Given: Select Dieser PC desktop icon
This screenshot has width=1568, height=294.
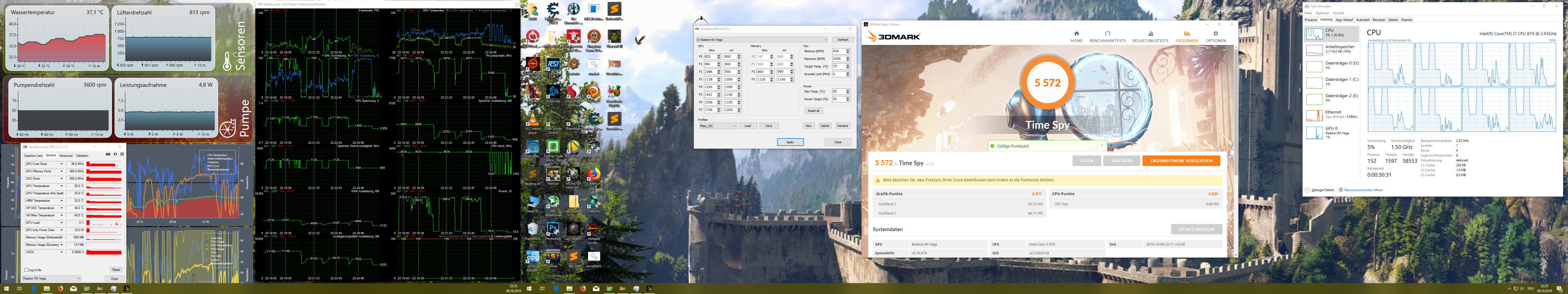Looking at the screenshot, I should [x=532, y=203].
